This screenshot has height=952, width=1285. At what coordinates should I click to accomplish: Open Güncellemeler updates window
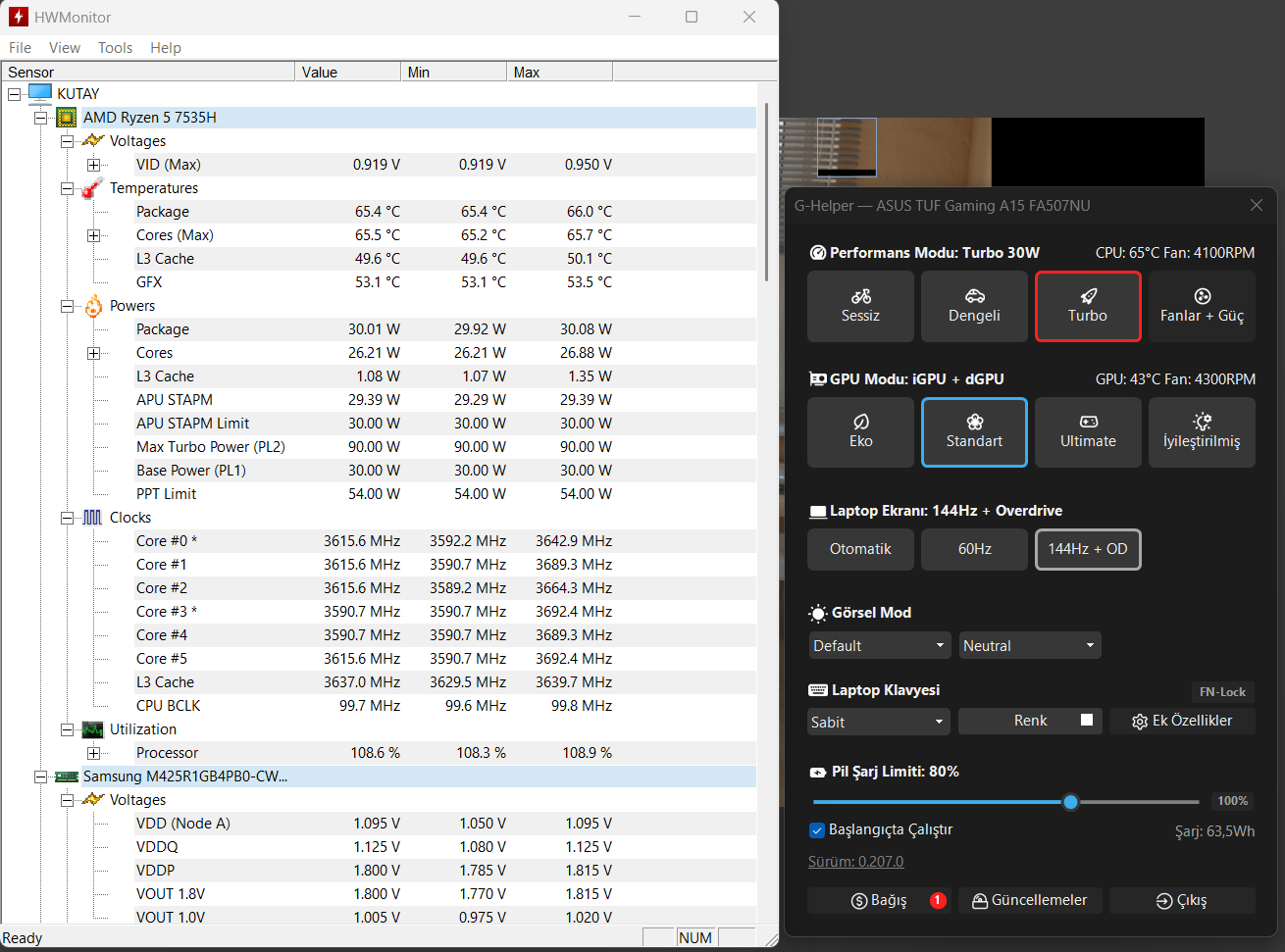[x=1030, y=900]
